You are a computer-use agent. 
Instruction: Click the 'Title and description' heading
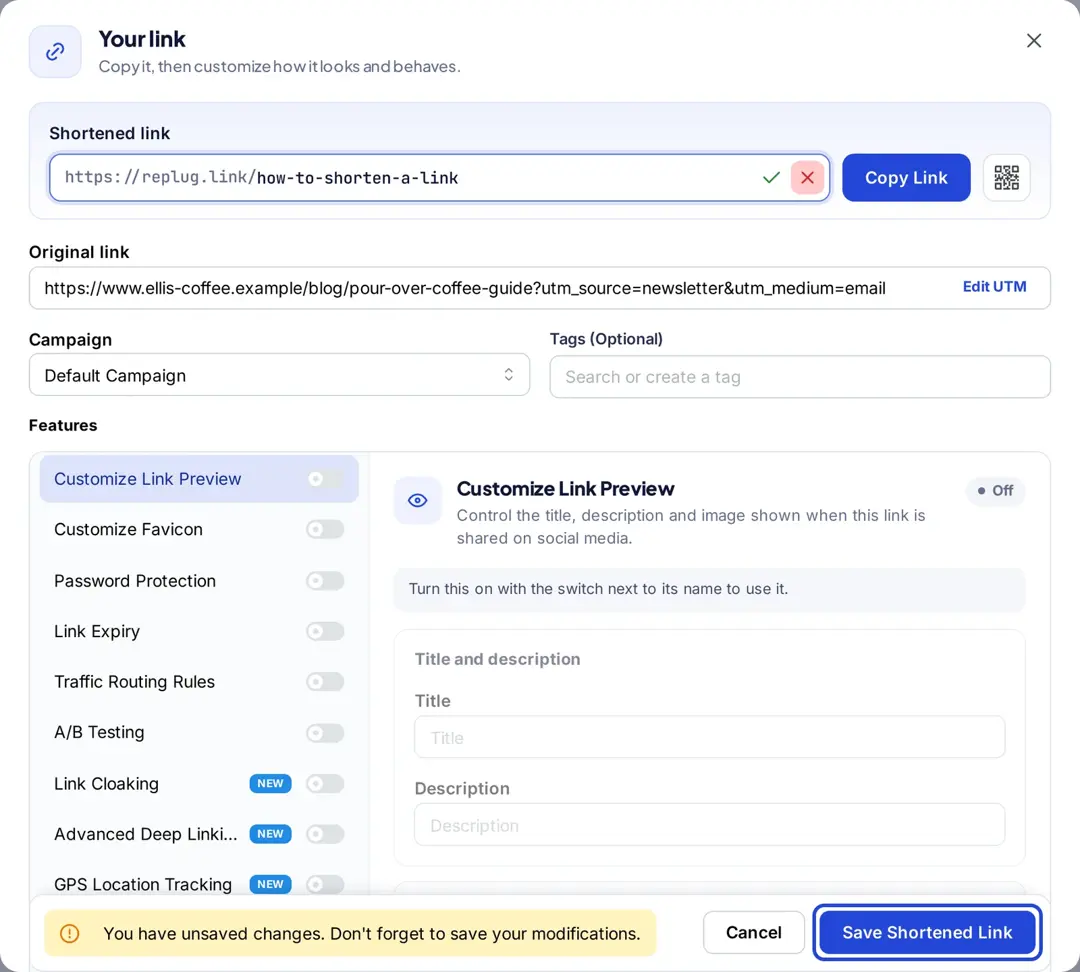click(x=497, y=659)
